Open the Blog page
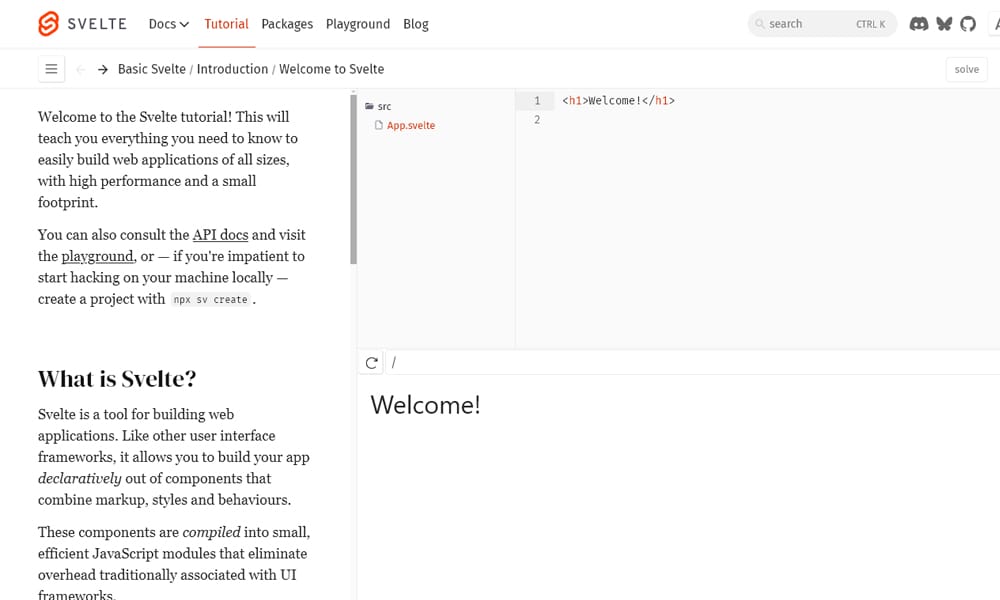The image size is (1000, 600). pyautogui.click(x=416, y=24)
